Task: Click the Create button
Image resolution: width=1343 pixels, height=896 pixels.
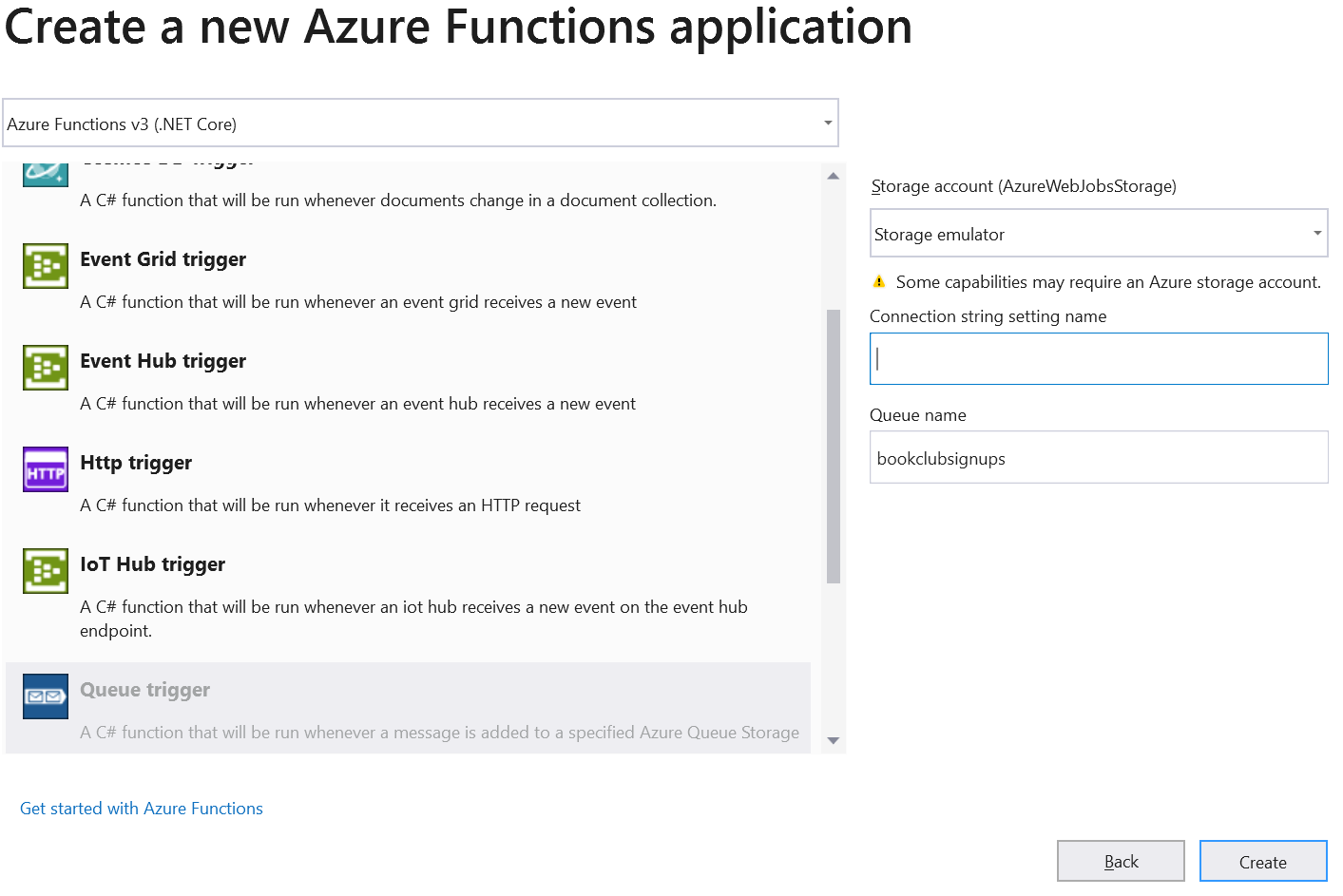Action: click(x=1262, y=861)
